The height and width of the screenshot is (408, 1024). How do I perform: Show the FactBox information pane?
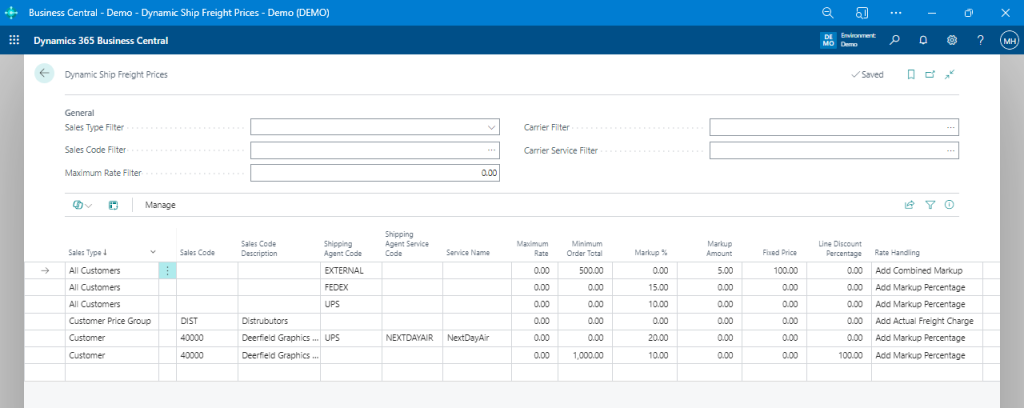[950, 205]
